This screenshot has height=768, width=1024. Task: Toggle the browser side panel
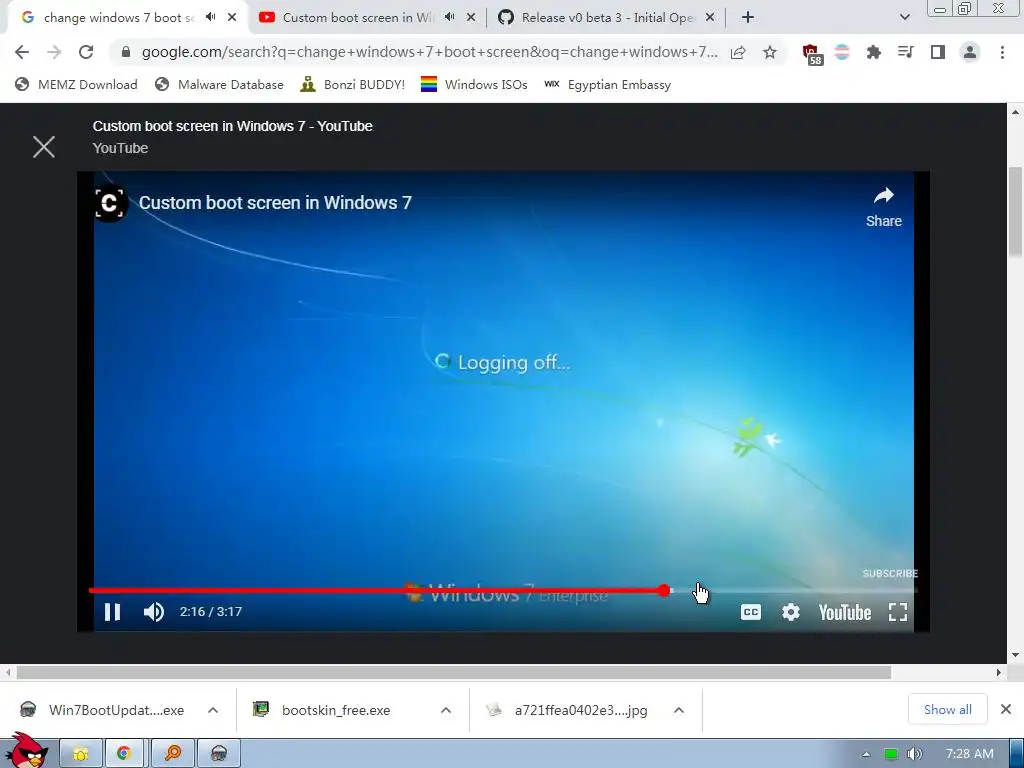938,52
